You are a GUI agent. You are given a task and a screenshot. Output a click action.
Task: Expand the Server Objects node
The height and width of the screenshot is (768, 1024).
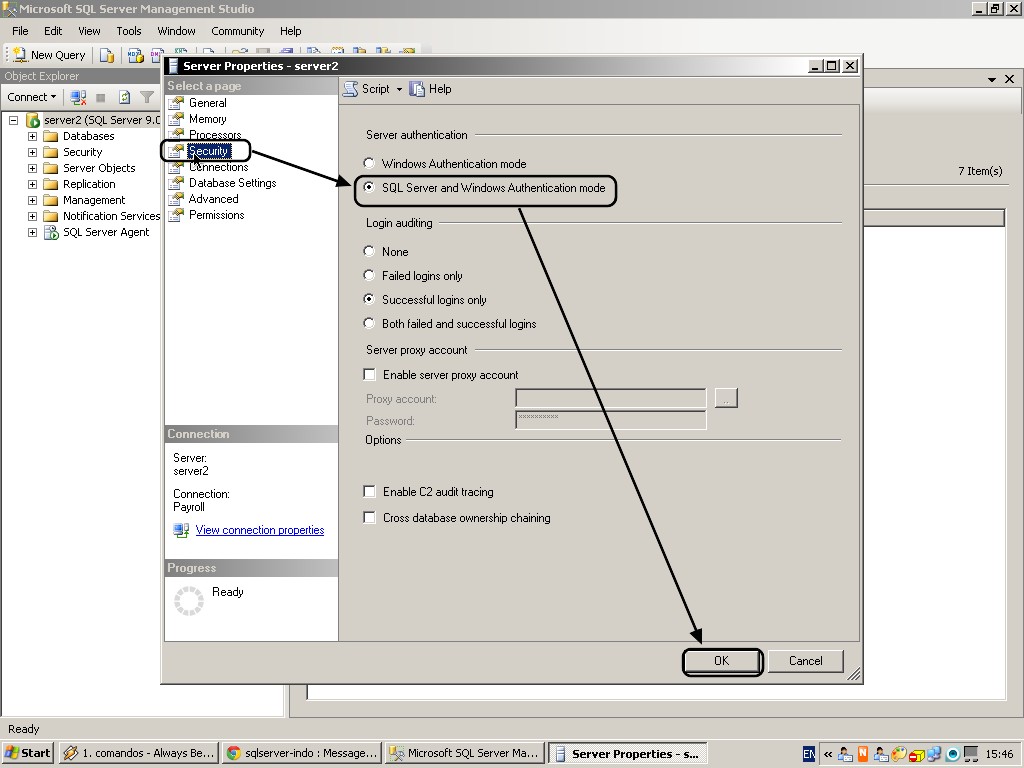[32, 168]
